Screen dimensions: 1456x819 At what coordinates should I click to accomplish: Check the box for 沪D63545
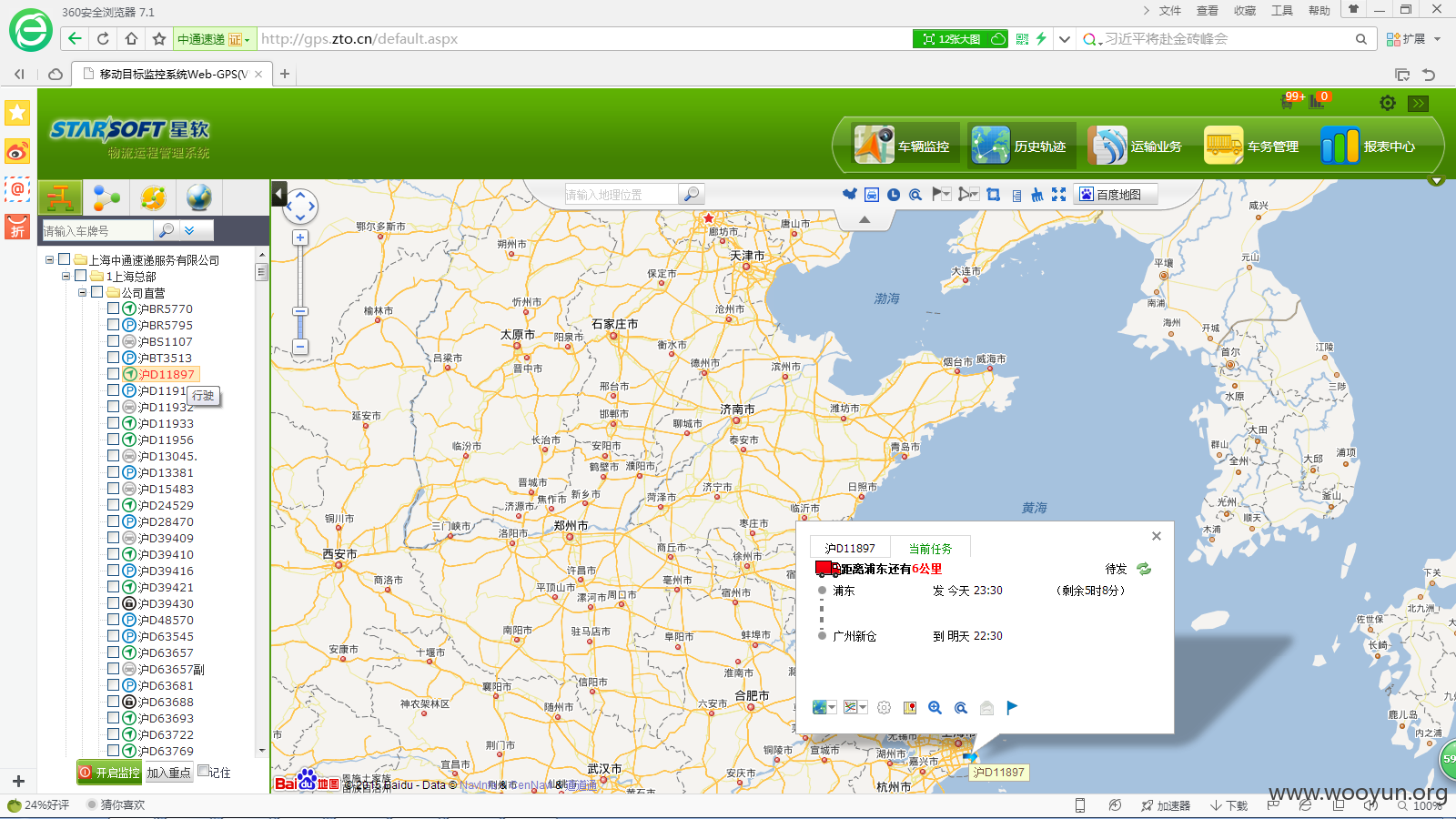pos(114,636)
